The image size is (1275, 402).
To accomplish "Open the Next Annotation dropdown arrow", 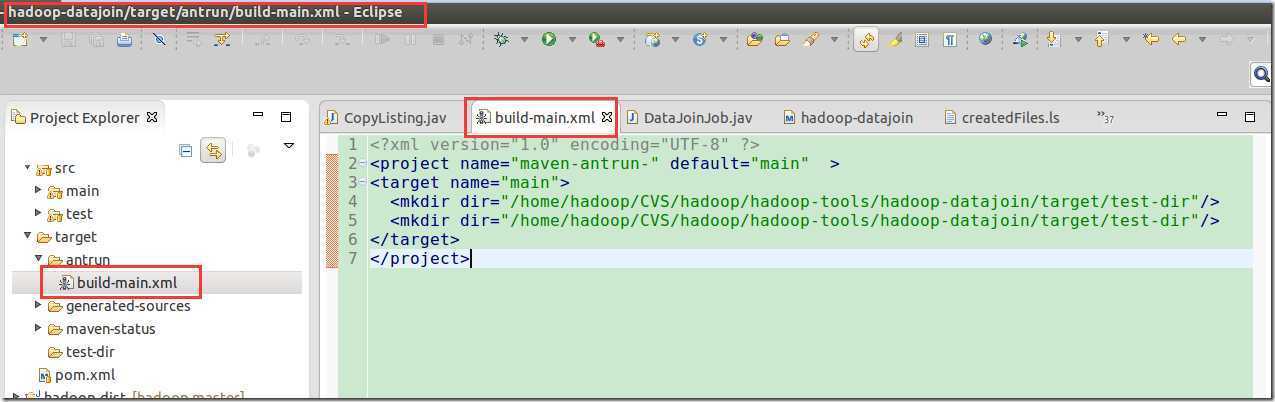I will 1077,40.
